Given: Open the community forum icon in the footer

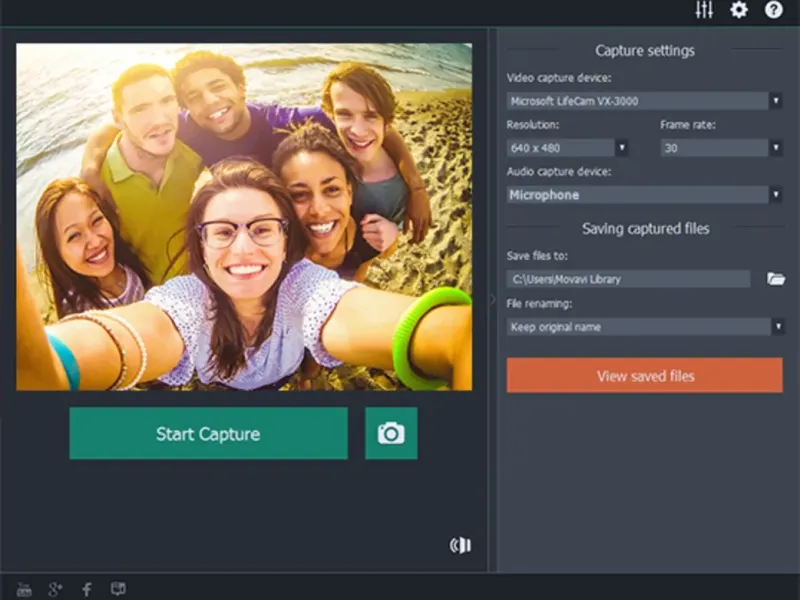Looking at the screenshot, I should [x=118, y=589].
